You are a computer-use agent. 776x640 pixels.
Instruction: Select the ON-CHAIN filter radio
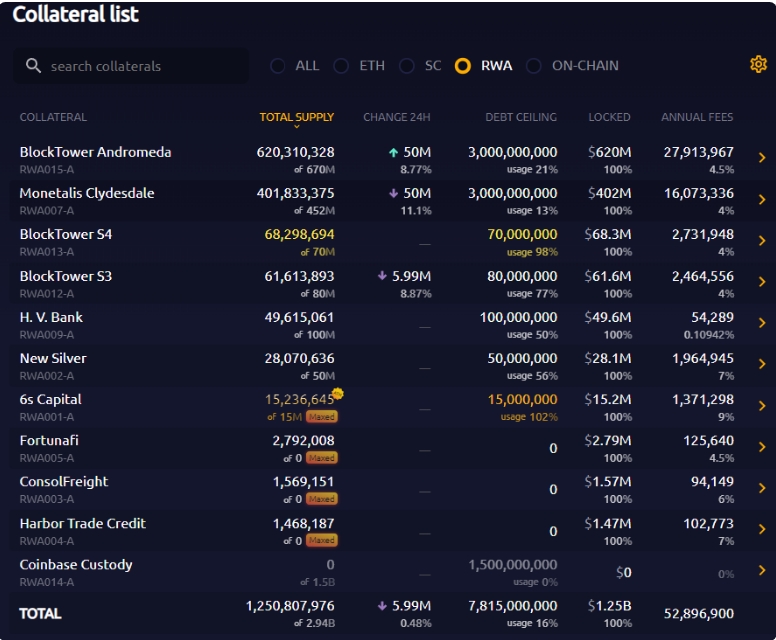(x=534, y=66)
